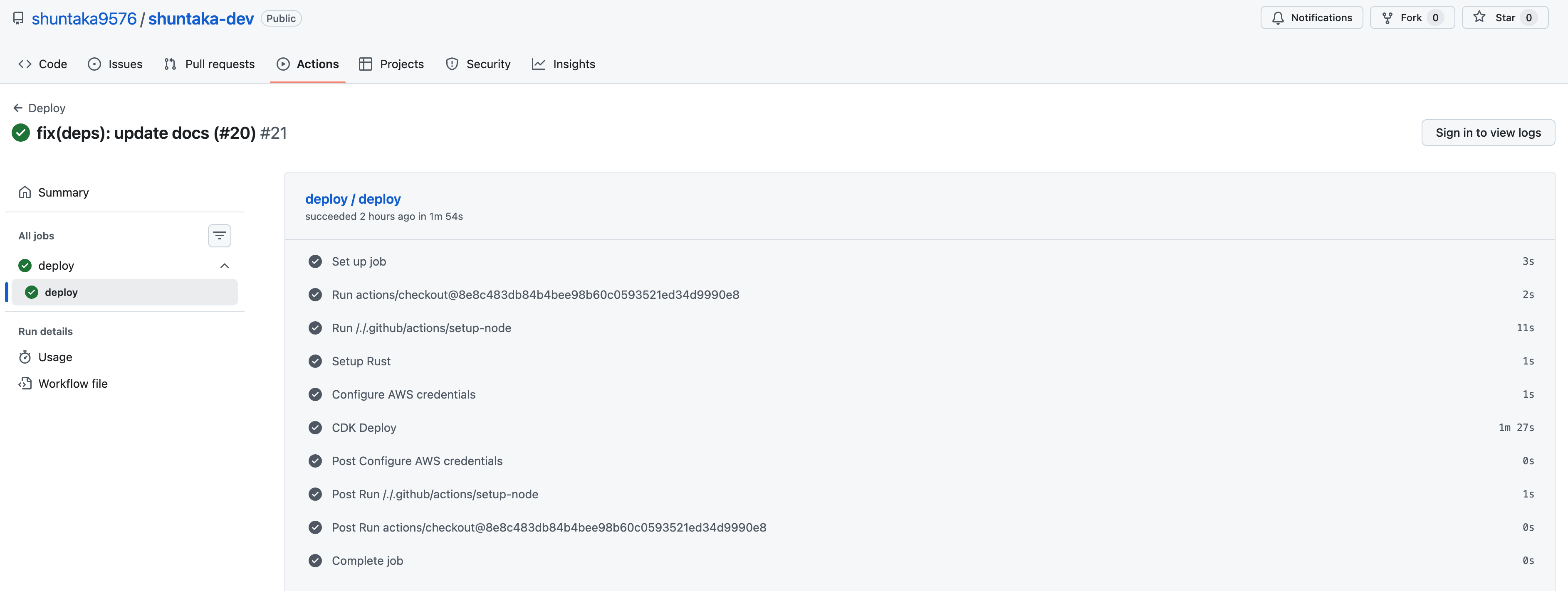Click the Workflow file icon
The image size is (1568, 591).
coord(25,384)
